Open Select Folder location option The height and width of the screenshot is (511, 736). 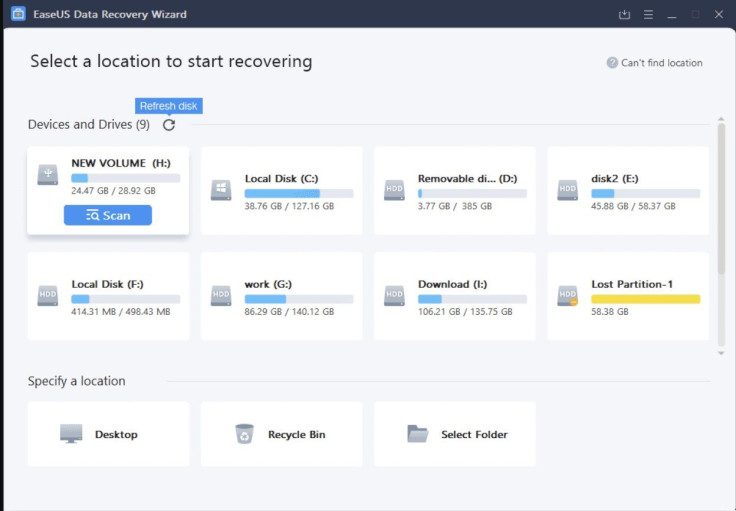(x=455, y=434)
